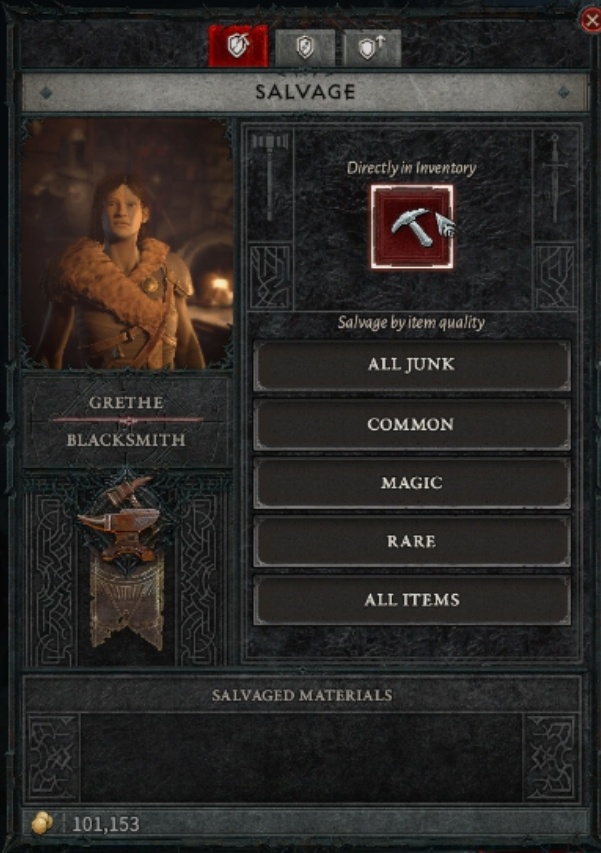Select the red Salvage tab icon
The height and width of the screenshot is (853, 601).
(238, 46)
